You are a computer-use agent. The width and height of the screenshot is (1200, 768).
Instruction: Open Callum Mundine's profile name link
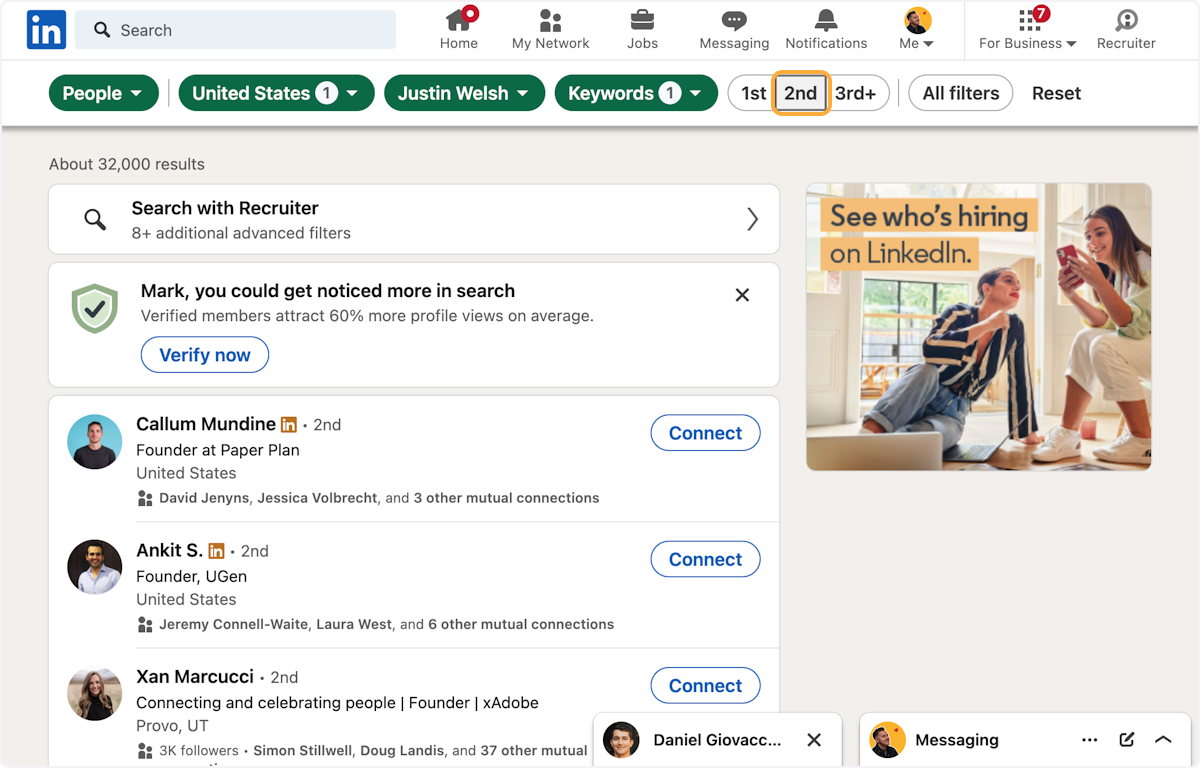[206, 424]
